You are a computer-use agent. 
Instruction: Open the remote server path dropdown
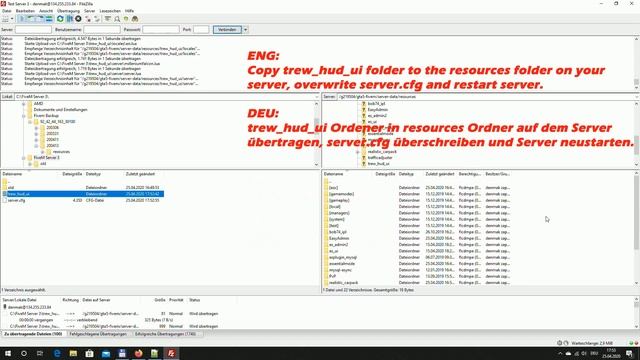[x=637, y=97]
